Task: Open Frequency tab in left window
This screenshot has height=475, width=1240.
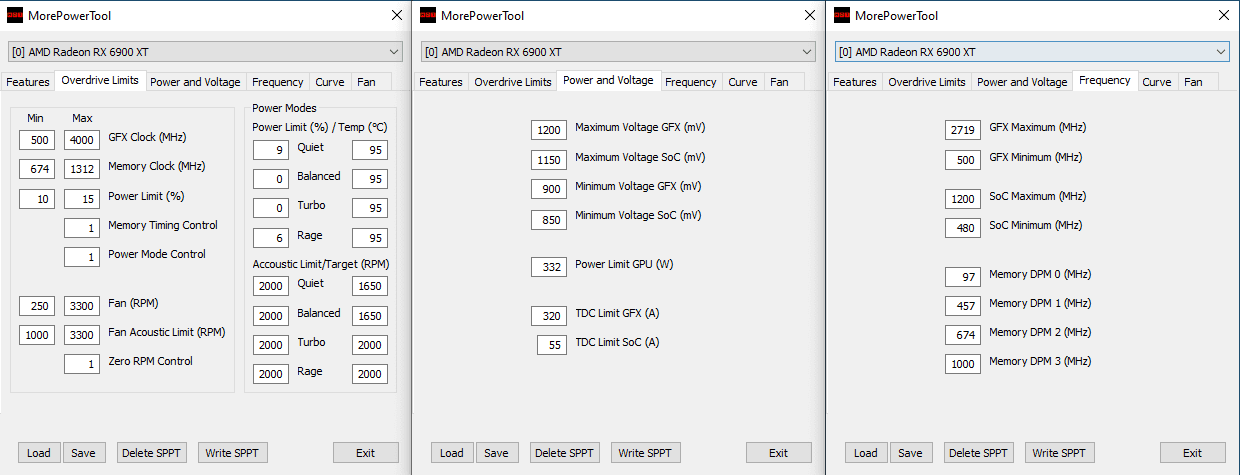Action: point(278,82)
